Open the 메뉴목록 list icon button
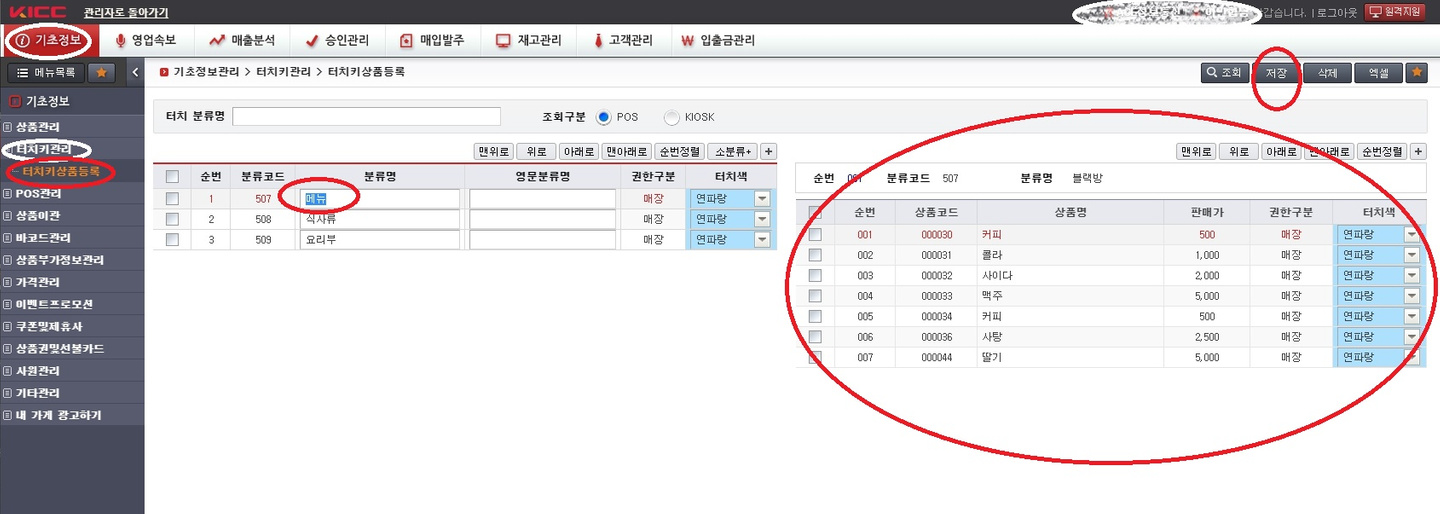Viewport: 1440px width, 514px height. [x=46, y=72]
